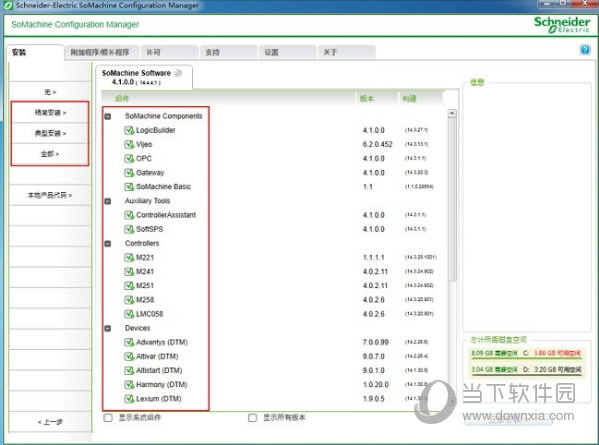Click the component list scroll-up arrow
The image size is (599, 445).
tap(452, 113)
